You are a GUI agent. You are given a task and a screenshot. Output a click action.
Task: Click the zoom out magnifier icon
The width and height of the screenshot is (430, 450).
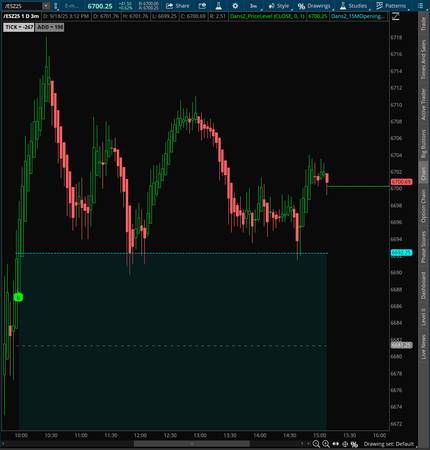(x=316, y=444)
